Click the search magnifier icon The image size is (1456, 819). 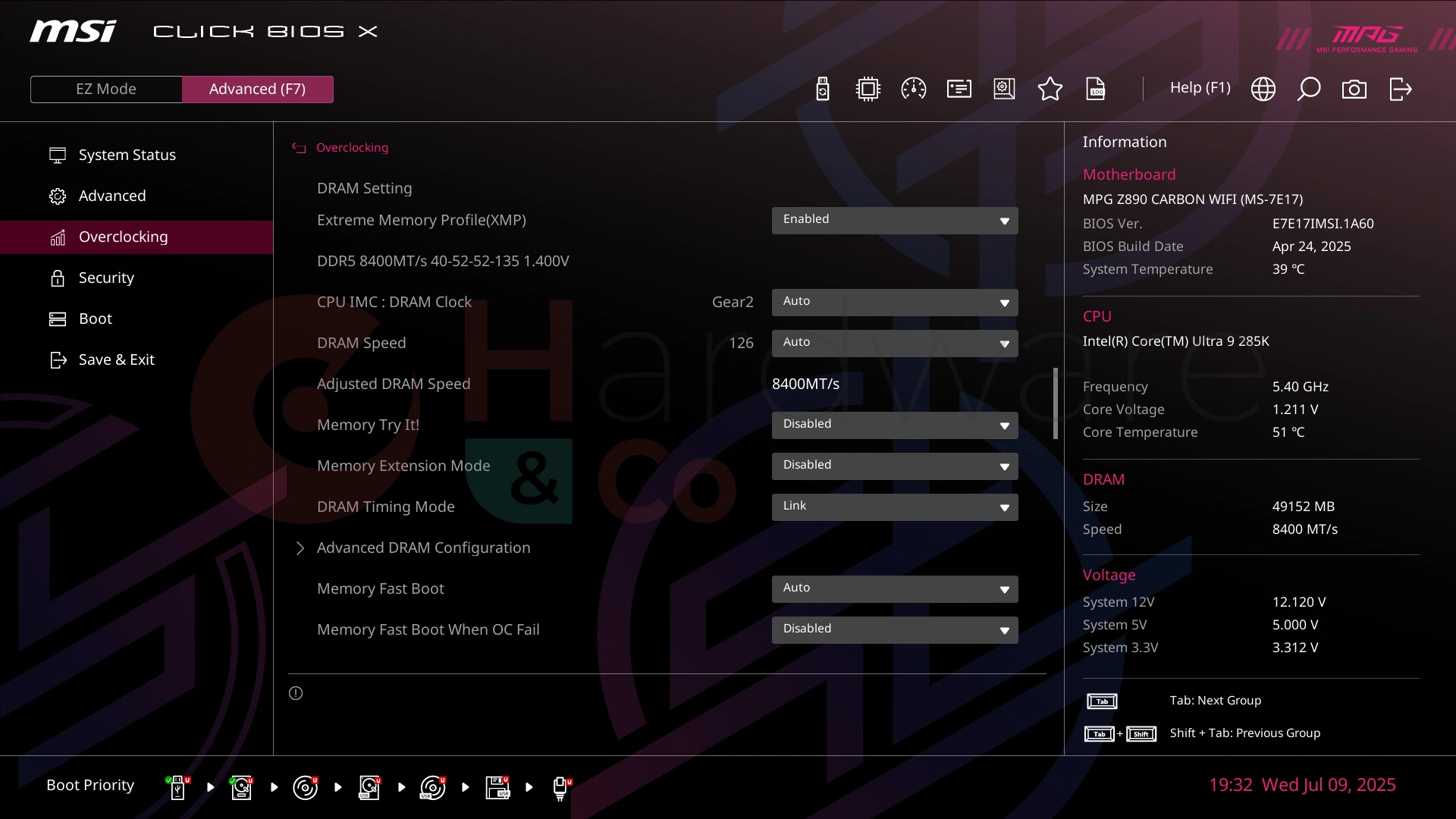pos(1308,89)
